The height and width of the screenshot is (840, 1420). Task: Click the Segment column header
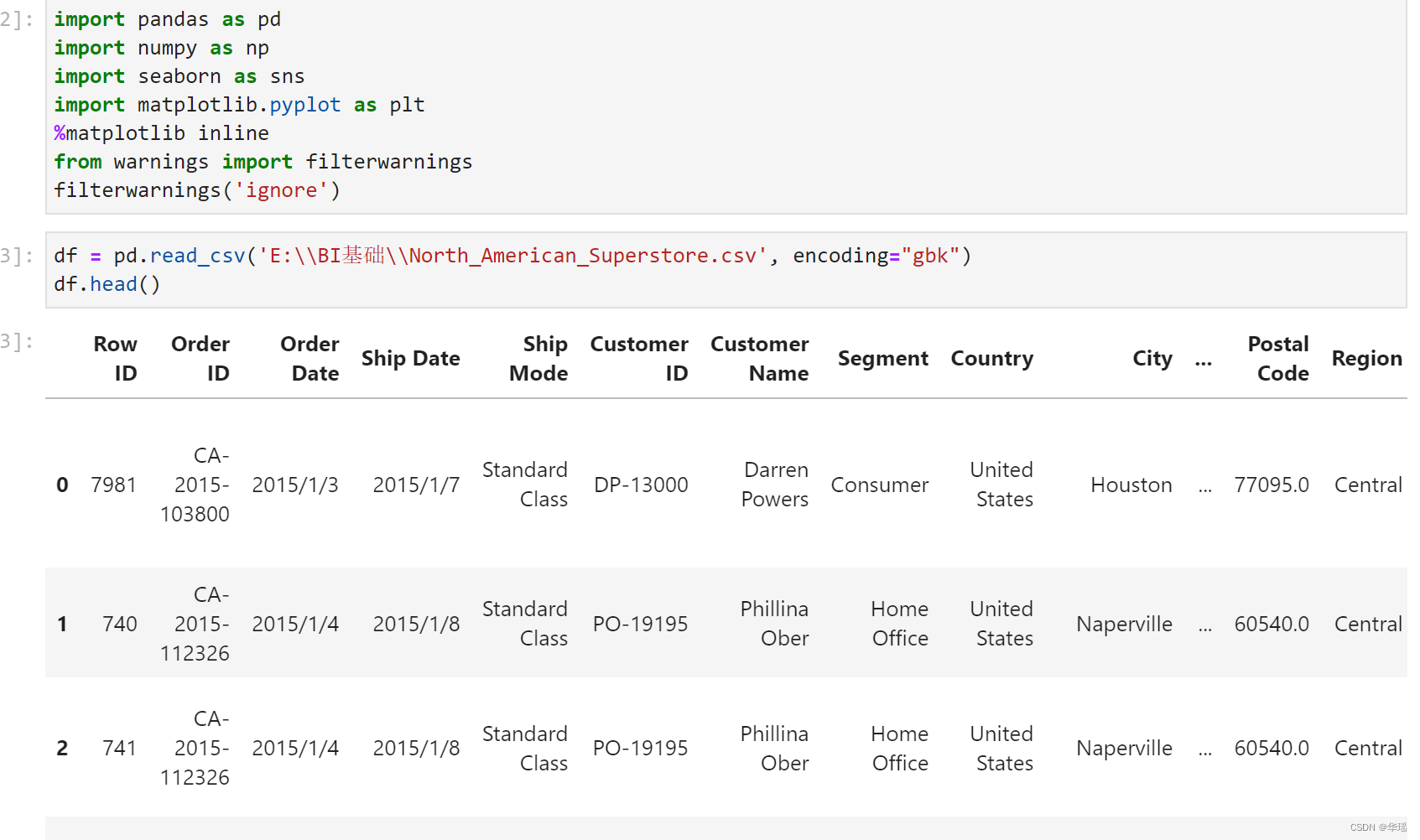[x=882, y=359]
